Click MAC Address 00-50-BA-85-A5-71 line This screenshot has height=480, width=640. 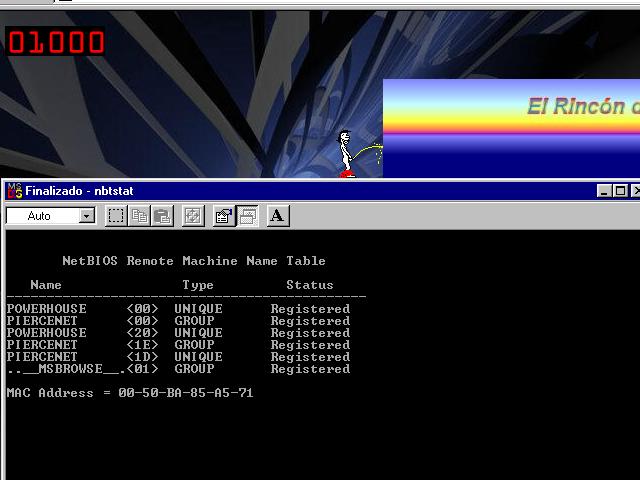point(130,393)
